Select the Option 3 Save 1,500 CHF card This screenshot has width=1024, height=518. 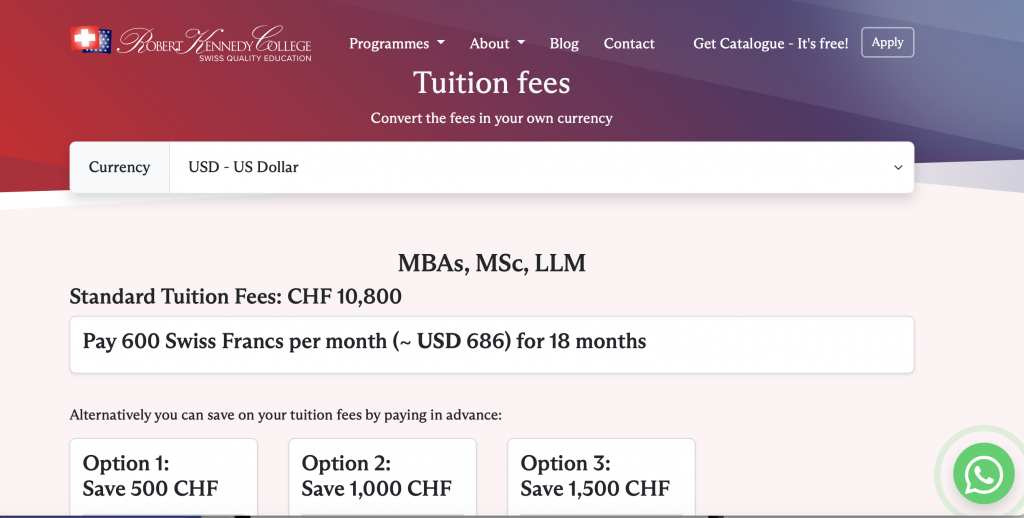601,477
